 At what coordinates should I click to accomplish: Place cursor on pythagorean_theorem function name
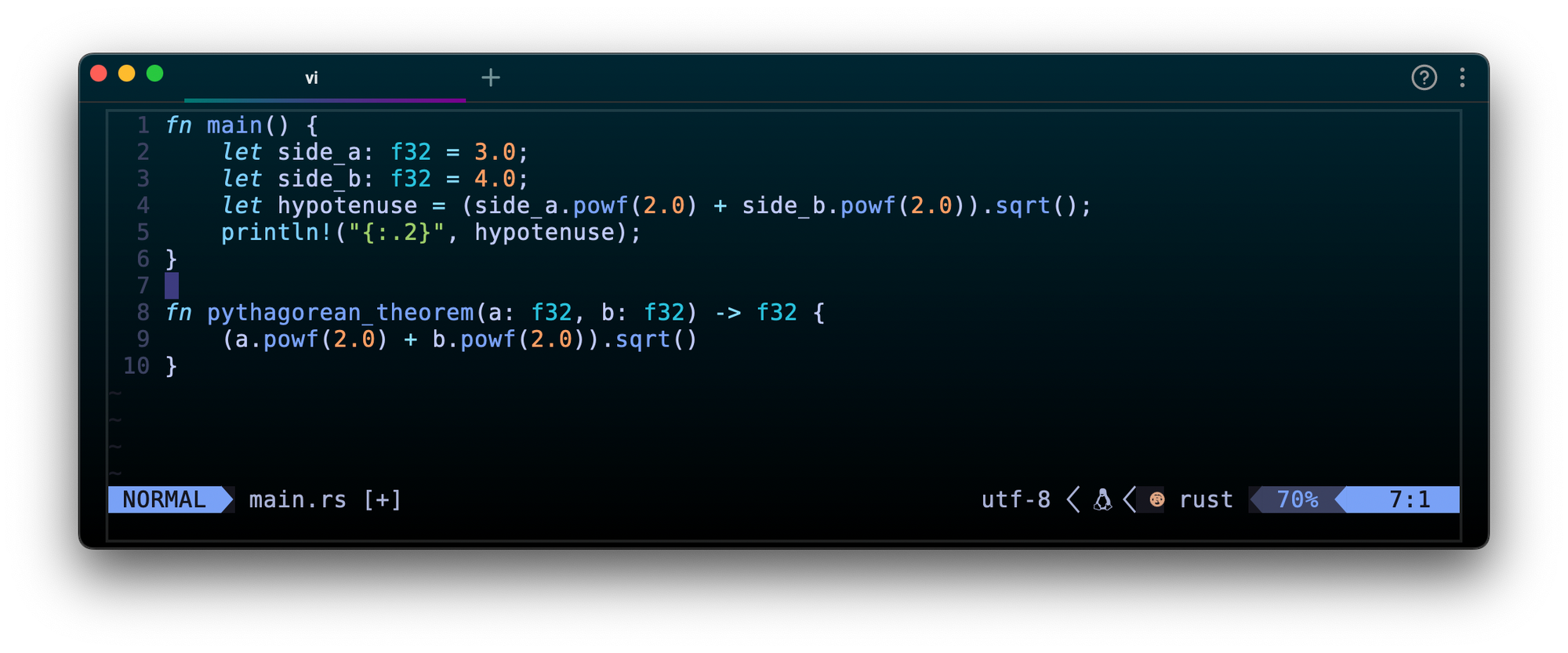tap(340, 313)
